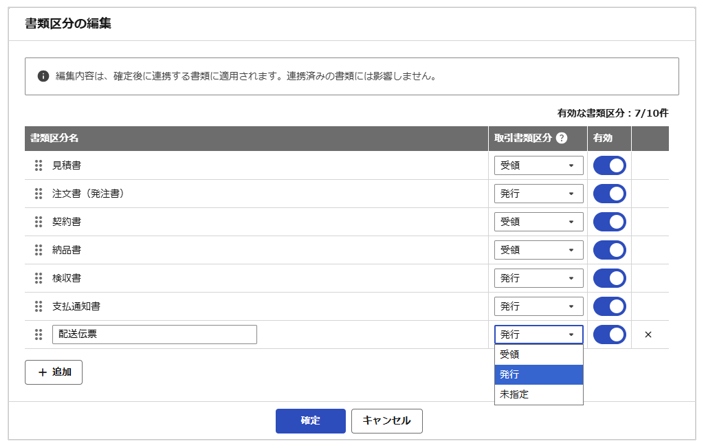
Task: Toggle 有効 switch for 配送伝票
Action: tap(609, 335)
